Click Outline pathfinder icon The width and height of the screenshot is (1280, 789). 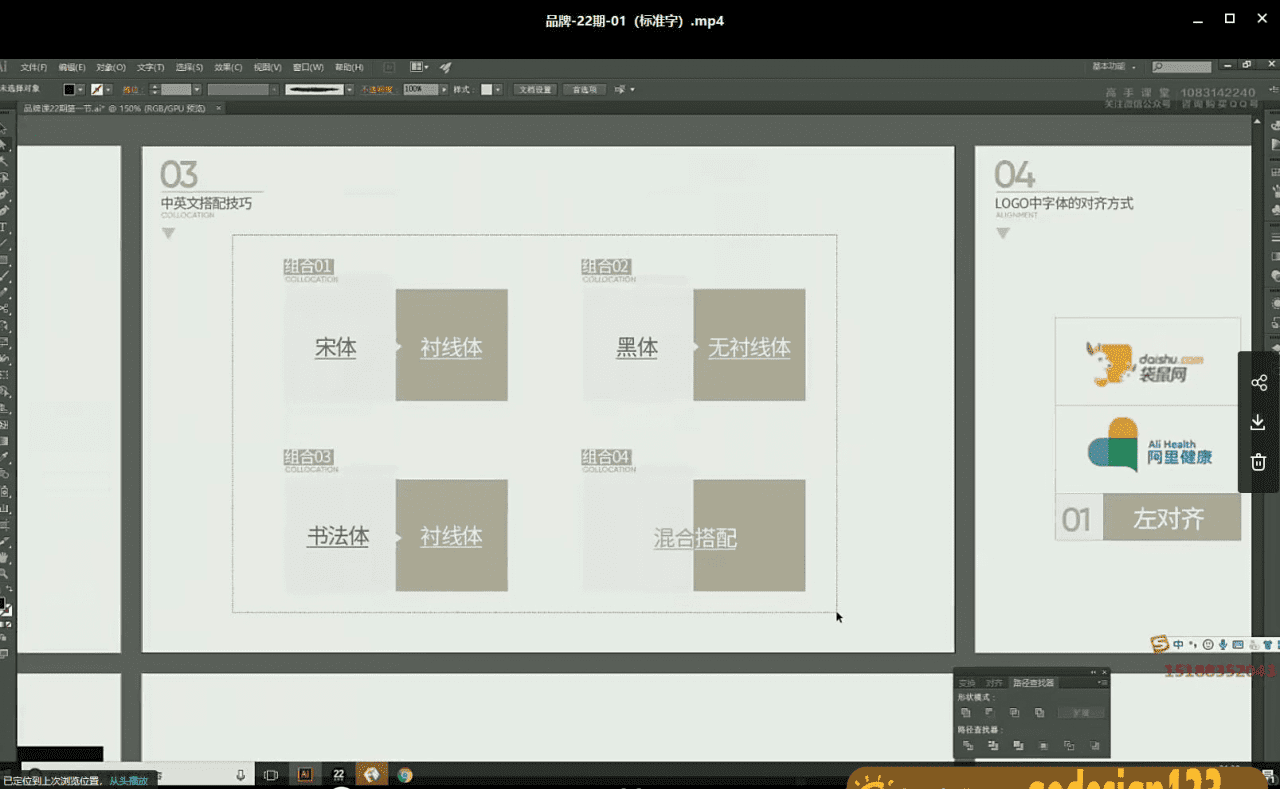pos(1069,745)
